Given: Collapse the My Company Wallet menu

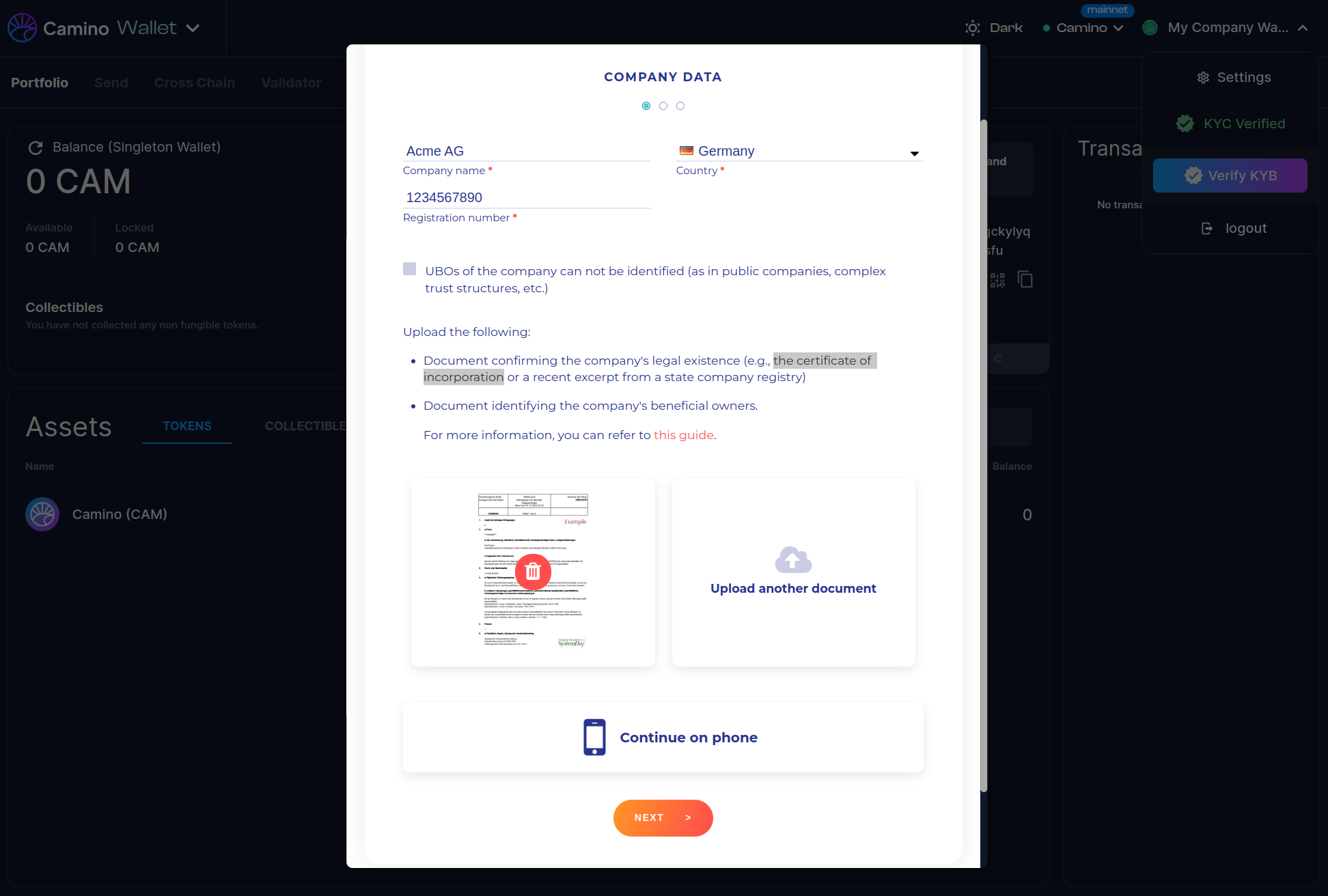Looking at the screenshot, I should [1302, 28].
